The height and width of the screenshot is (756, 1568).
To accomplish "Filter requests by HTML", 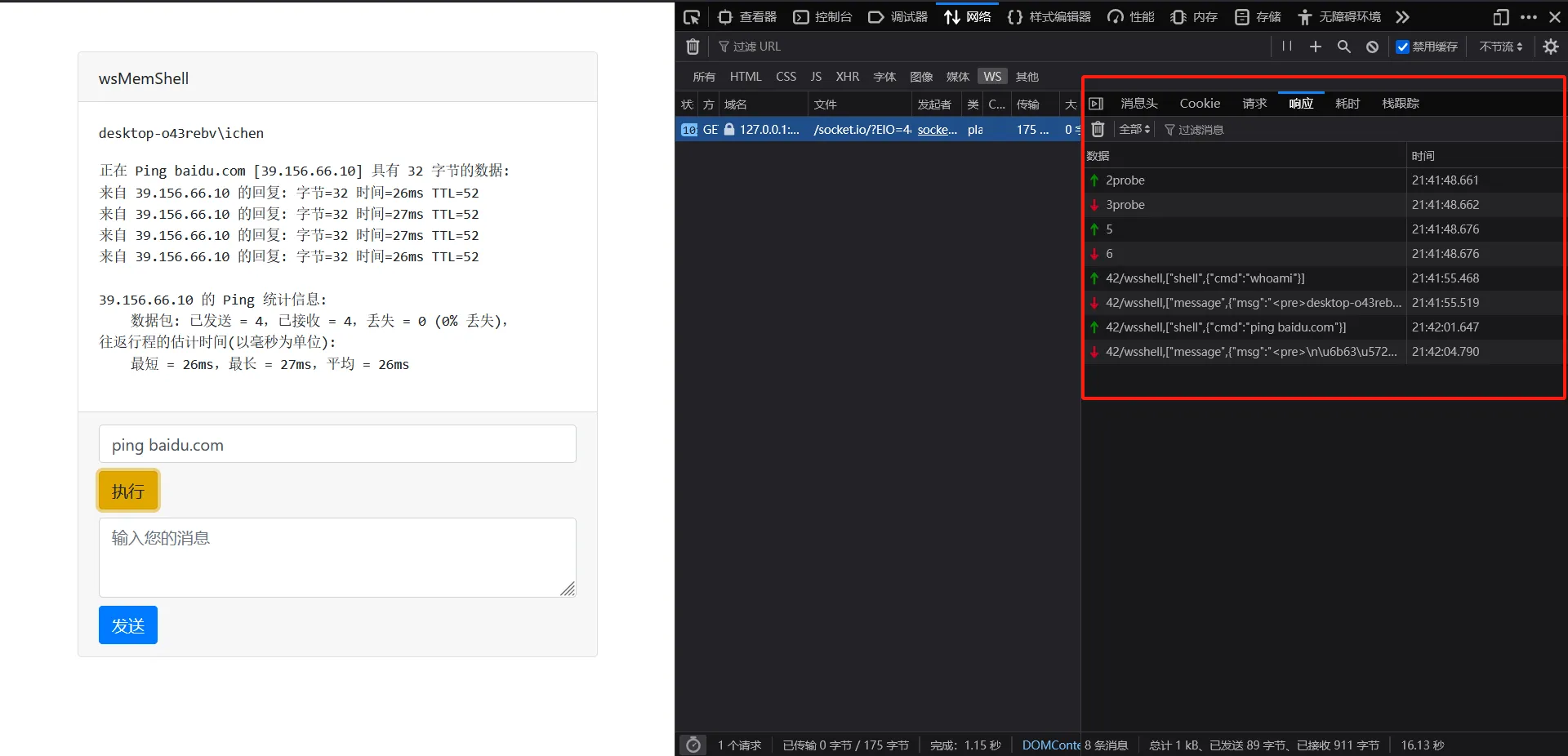I will click(x=746, y=77).
